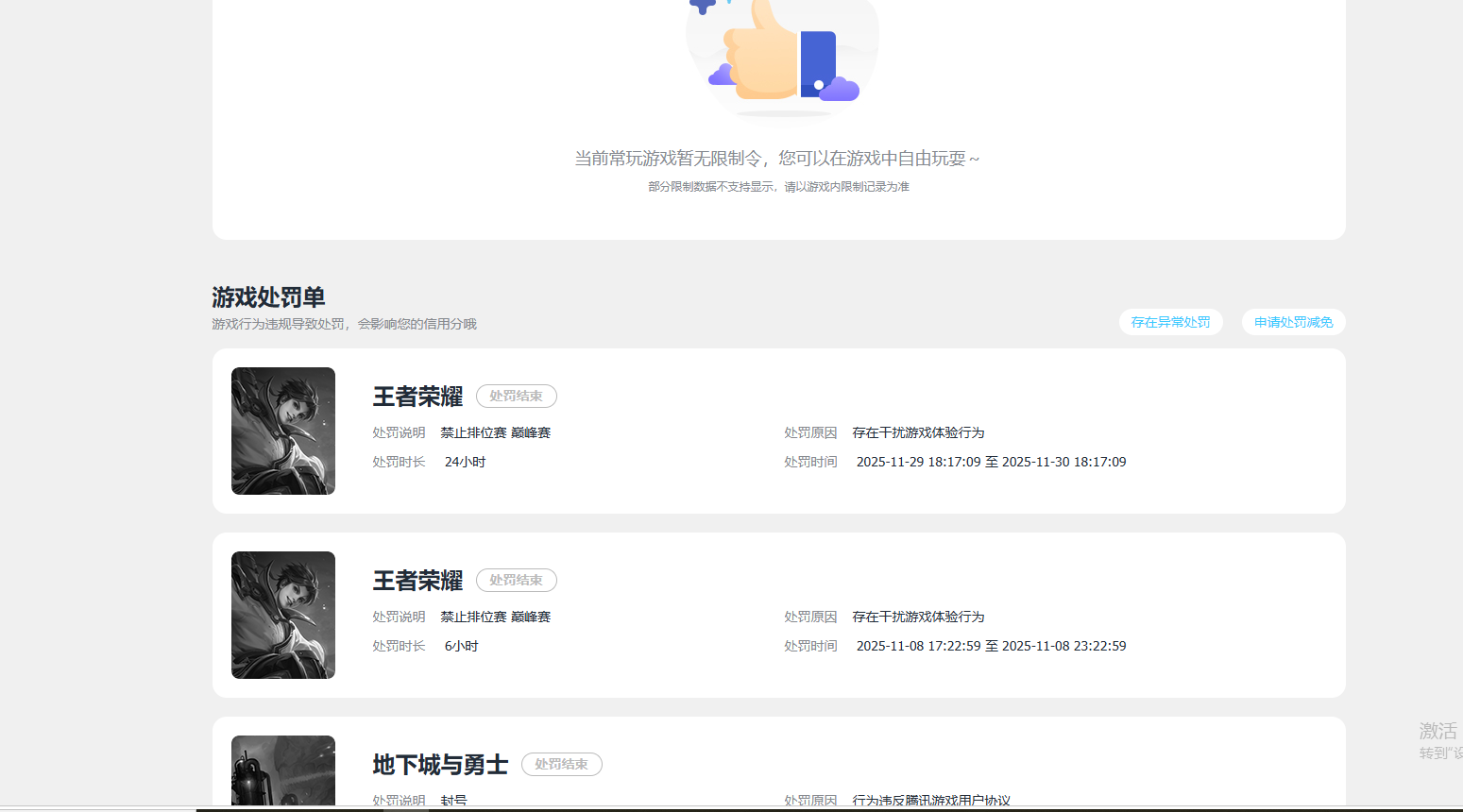
Task: Select the 游戏处罚单 heading
Action: point(268,297)
